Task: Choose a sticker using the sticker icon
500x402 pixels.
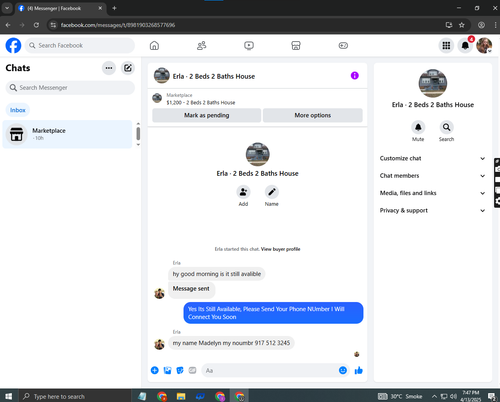Action: pyautogui.click(x=180, y=370)
